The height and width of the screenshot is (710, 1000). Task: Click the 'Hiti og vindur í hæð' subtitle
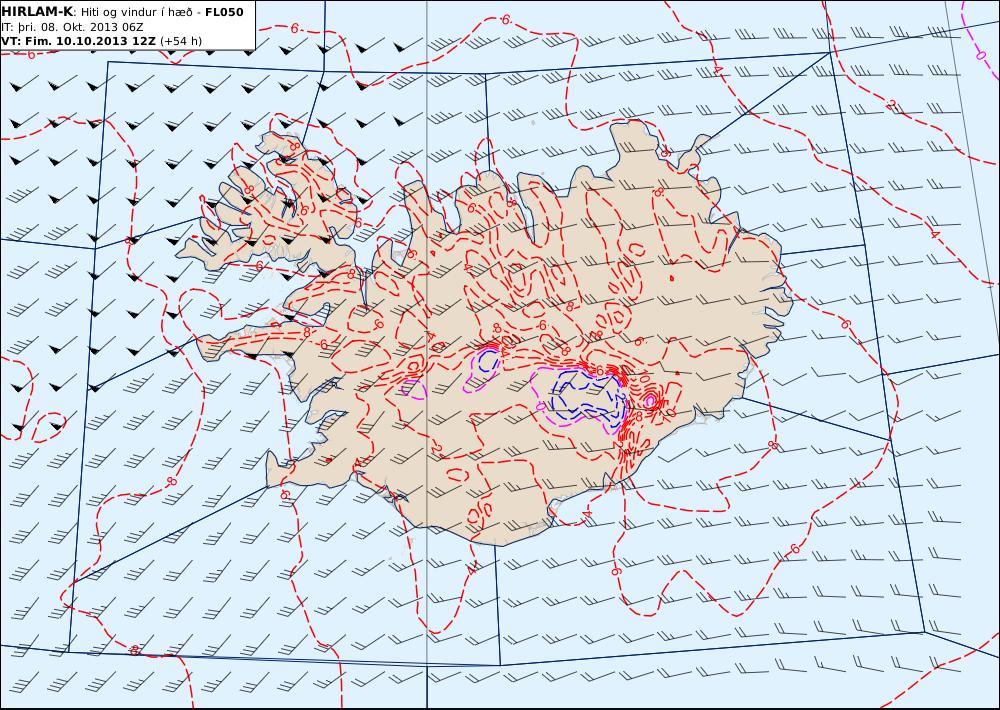(136, 13)
